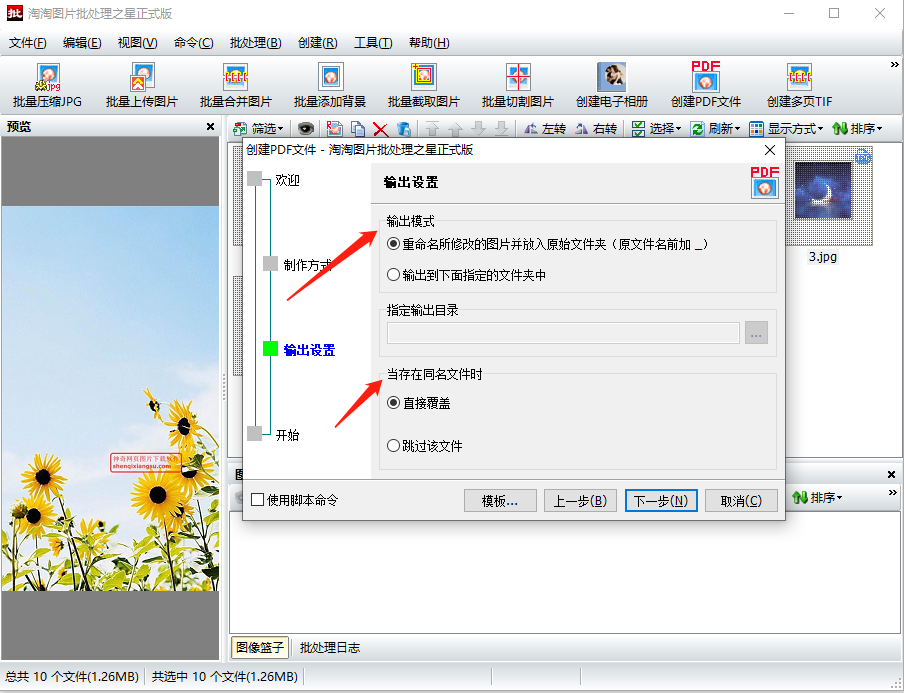Viewport: 904px width, 693px height.
Task: Click the 下一步(N) button
Action: (x=661, y=501)
